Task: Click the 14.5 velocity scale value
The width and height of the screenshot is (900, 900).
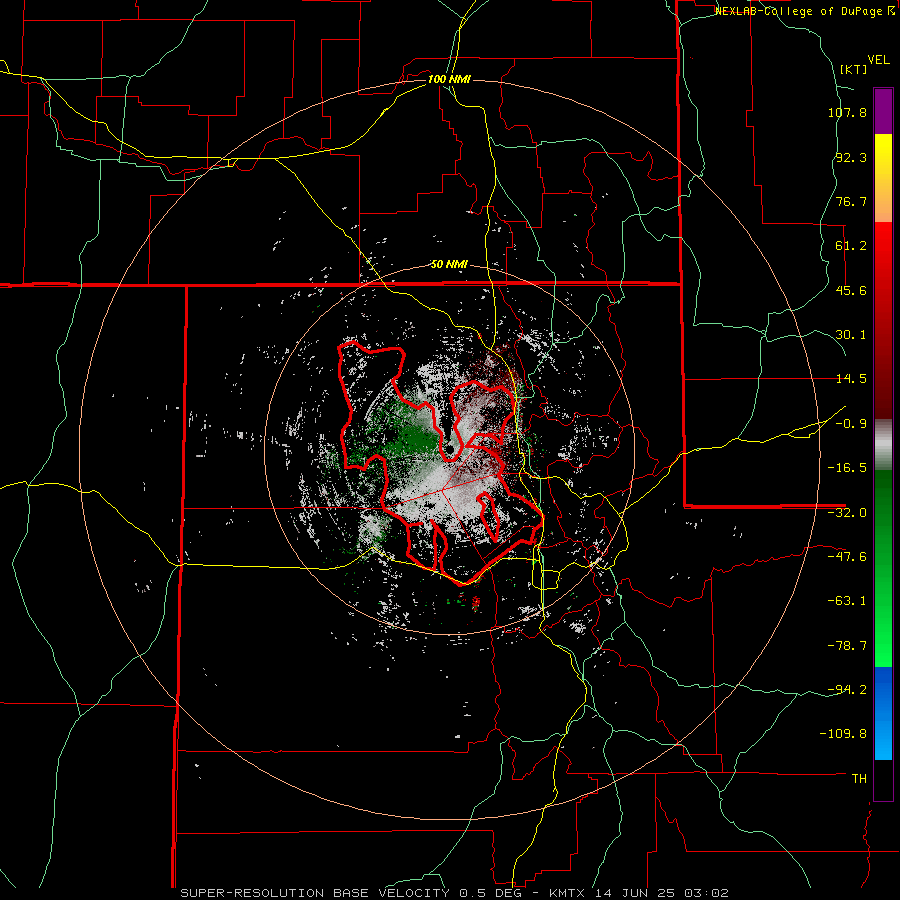Action: (x=851, y=379)
